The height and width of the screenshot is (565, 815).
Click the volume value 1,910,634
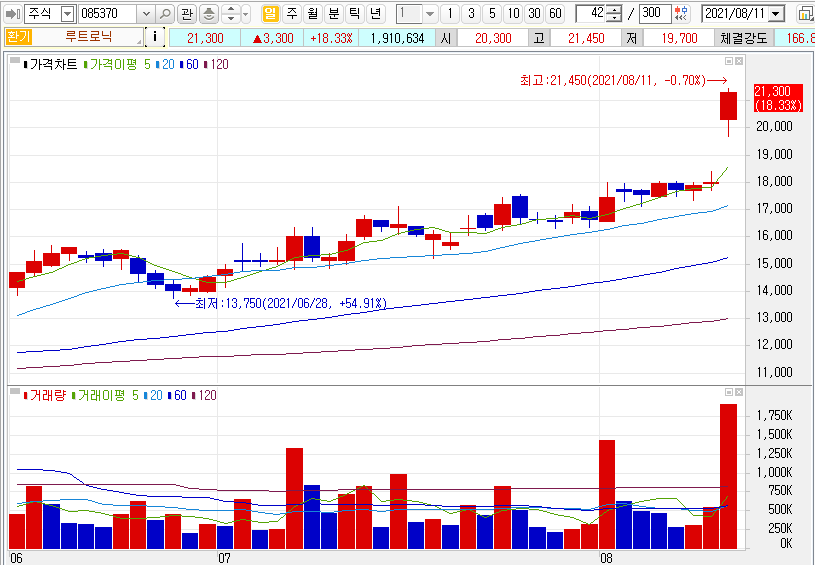click(x=397, y=38)
